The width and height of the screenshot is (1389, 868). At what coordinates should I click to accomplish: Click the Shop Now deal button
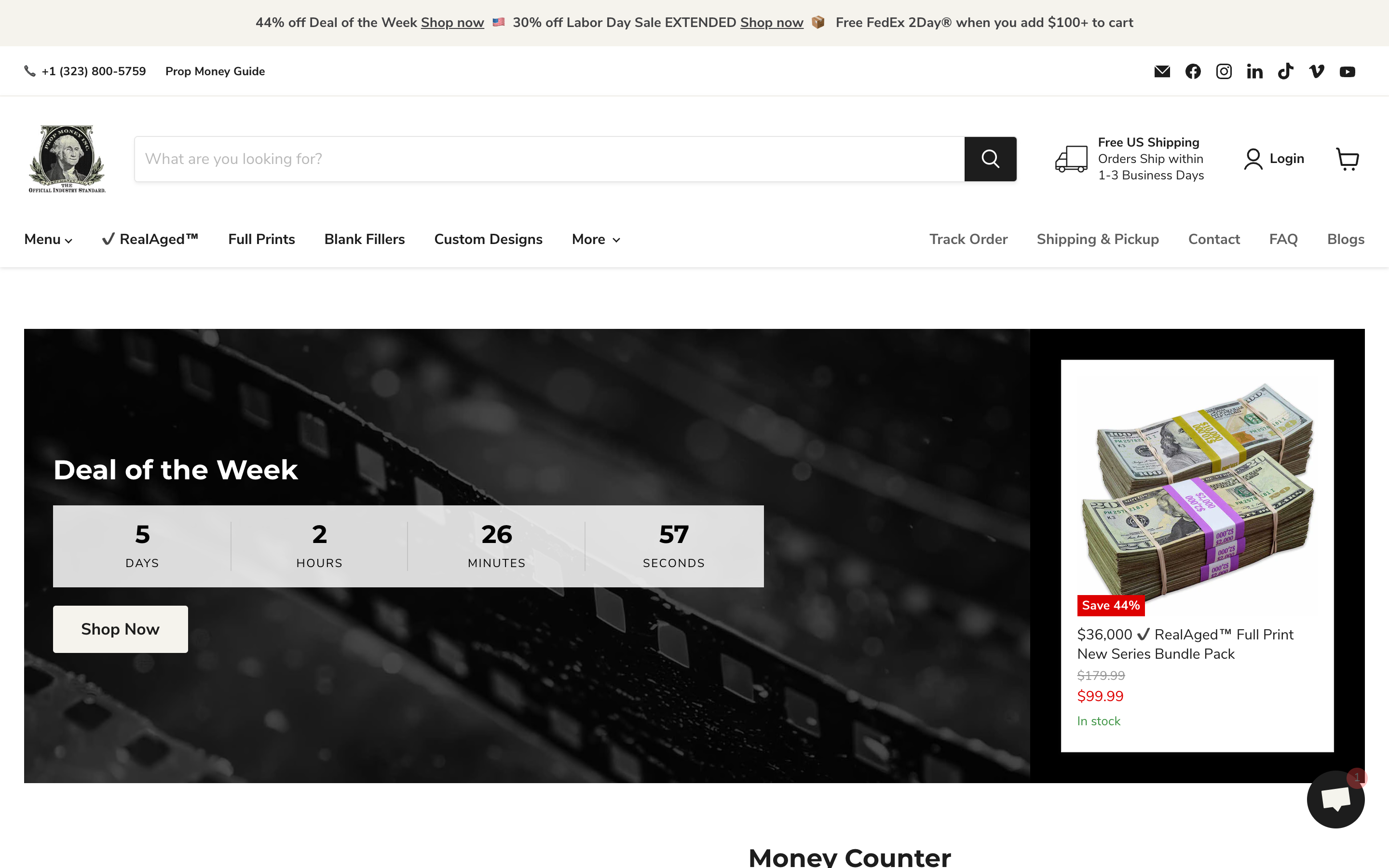(x=120, y=629)
